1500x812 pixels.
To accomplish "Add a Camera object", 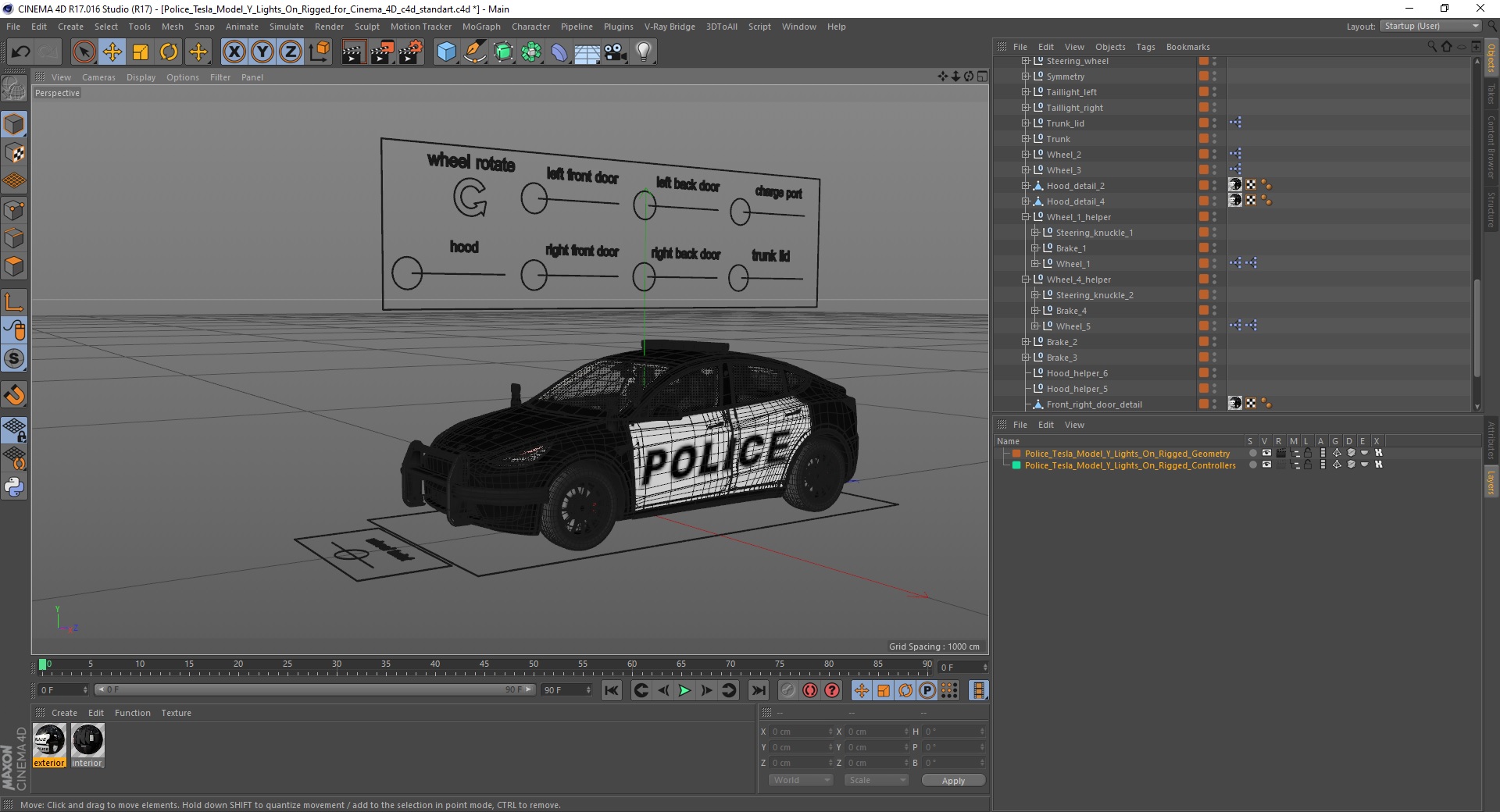I will click(x=616, y=52).
